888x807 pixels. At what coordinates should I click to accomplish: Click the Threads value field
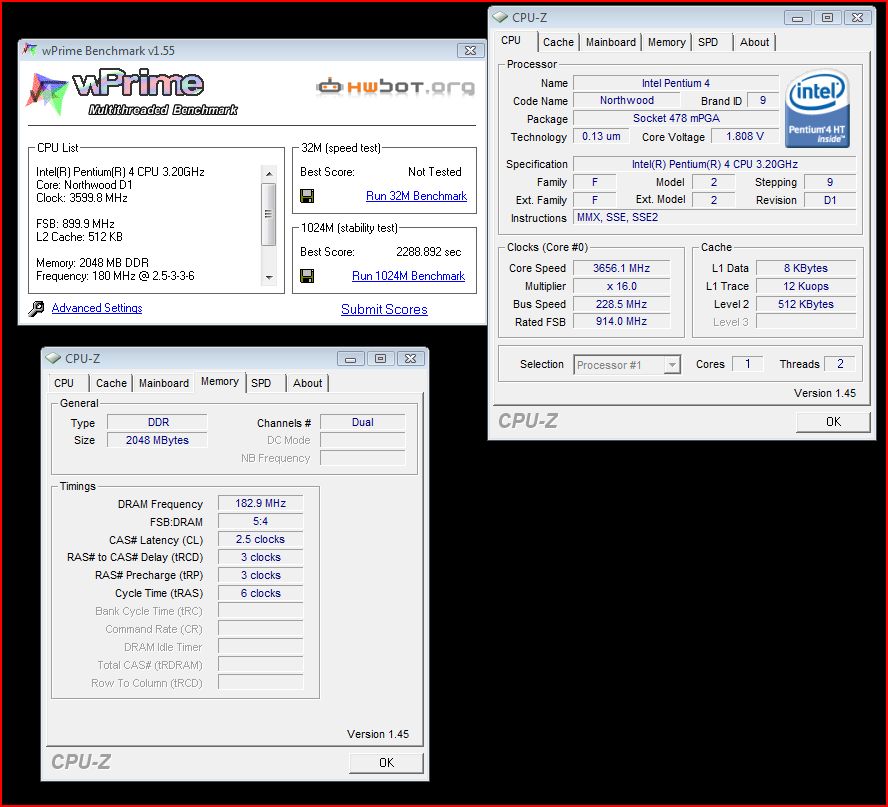click(840, 364)
